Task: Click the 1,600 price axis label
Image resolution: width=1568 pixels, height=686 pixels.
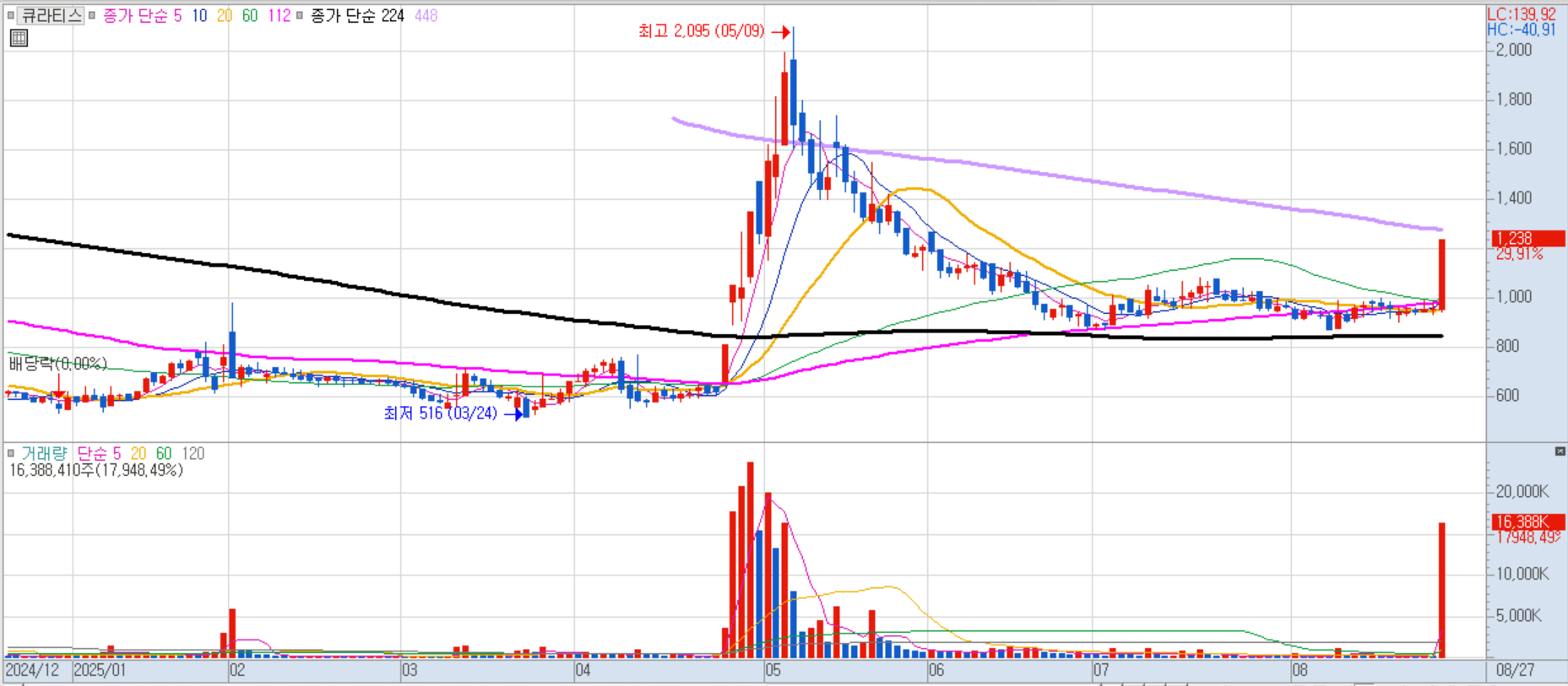Action: click(1513, 149)
